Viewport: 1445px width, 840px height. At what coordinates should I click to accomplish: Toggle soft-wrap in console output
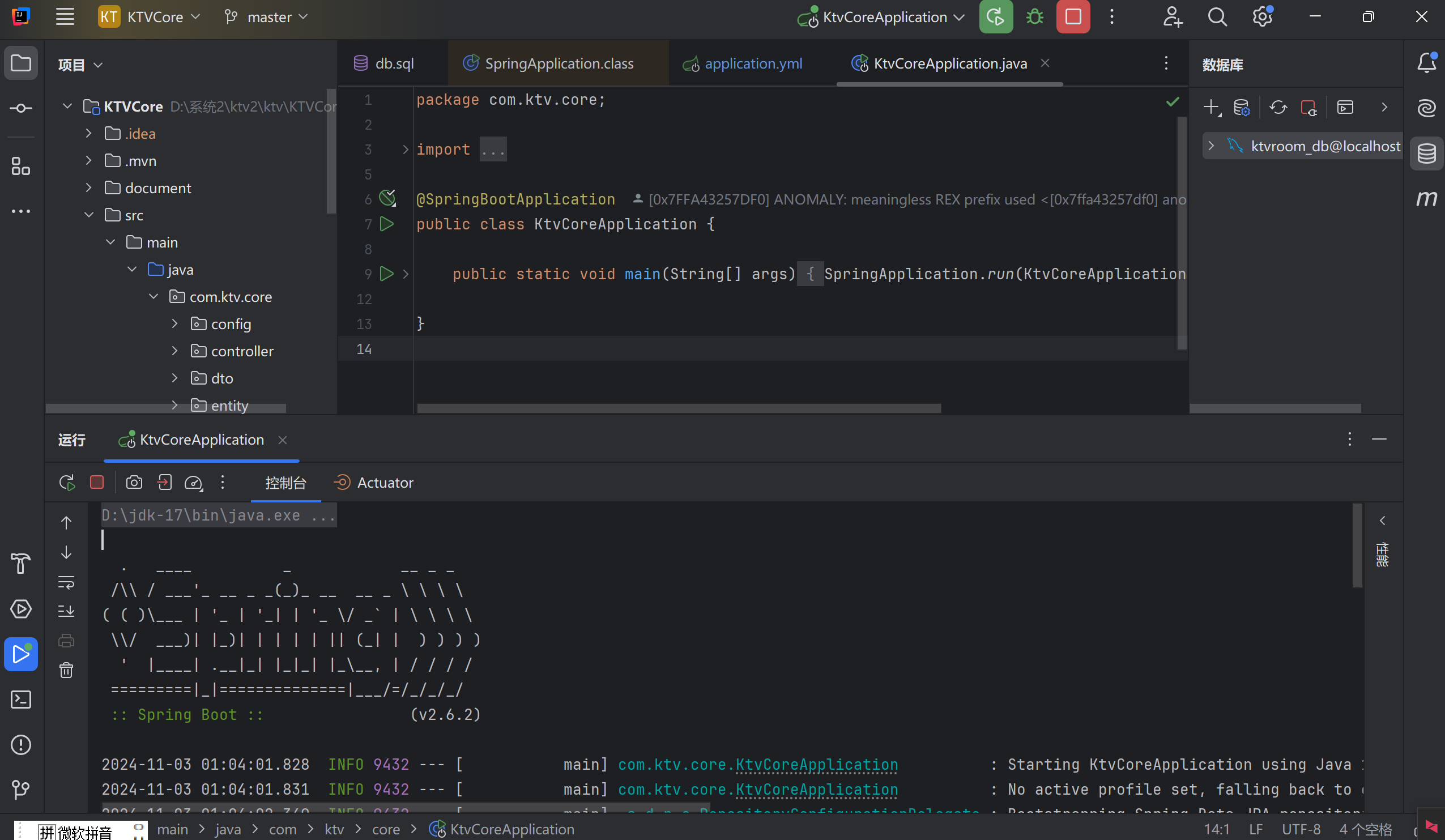pos(66,582)
